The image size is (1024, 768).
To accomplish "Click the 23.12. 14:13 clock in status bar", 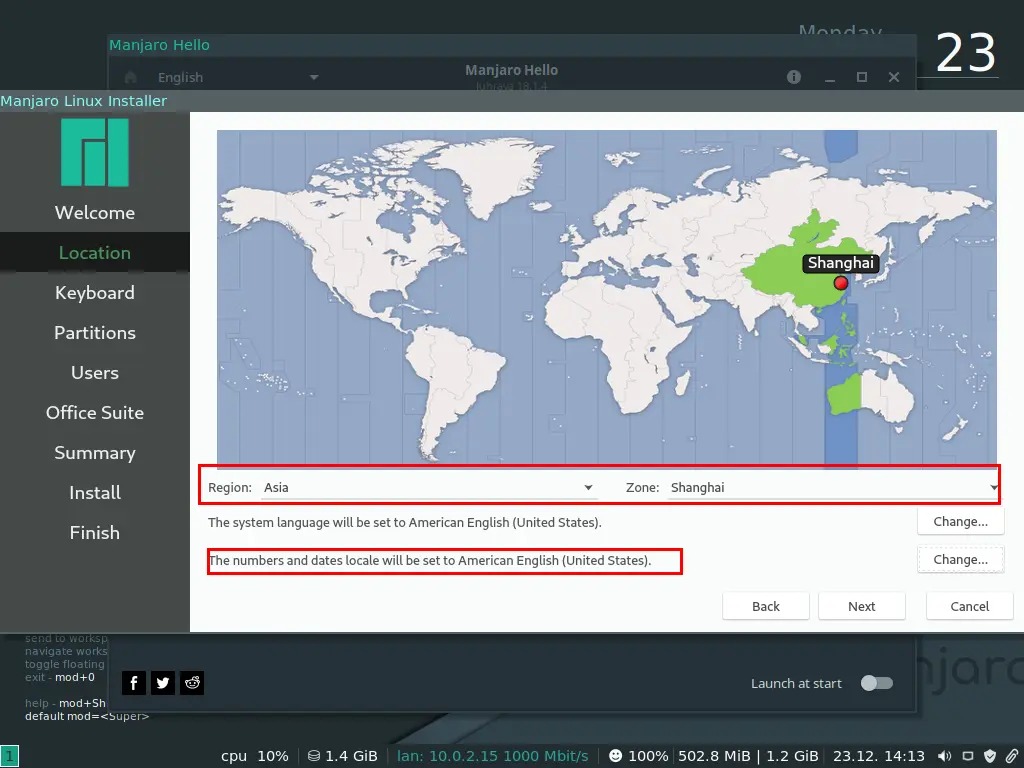I will click(878, 756).
